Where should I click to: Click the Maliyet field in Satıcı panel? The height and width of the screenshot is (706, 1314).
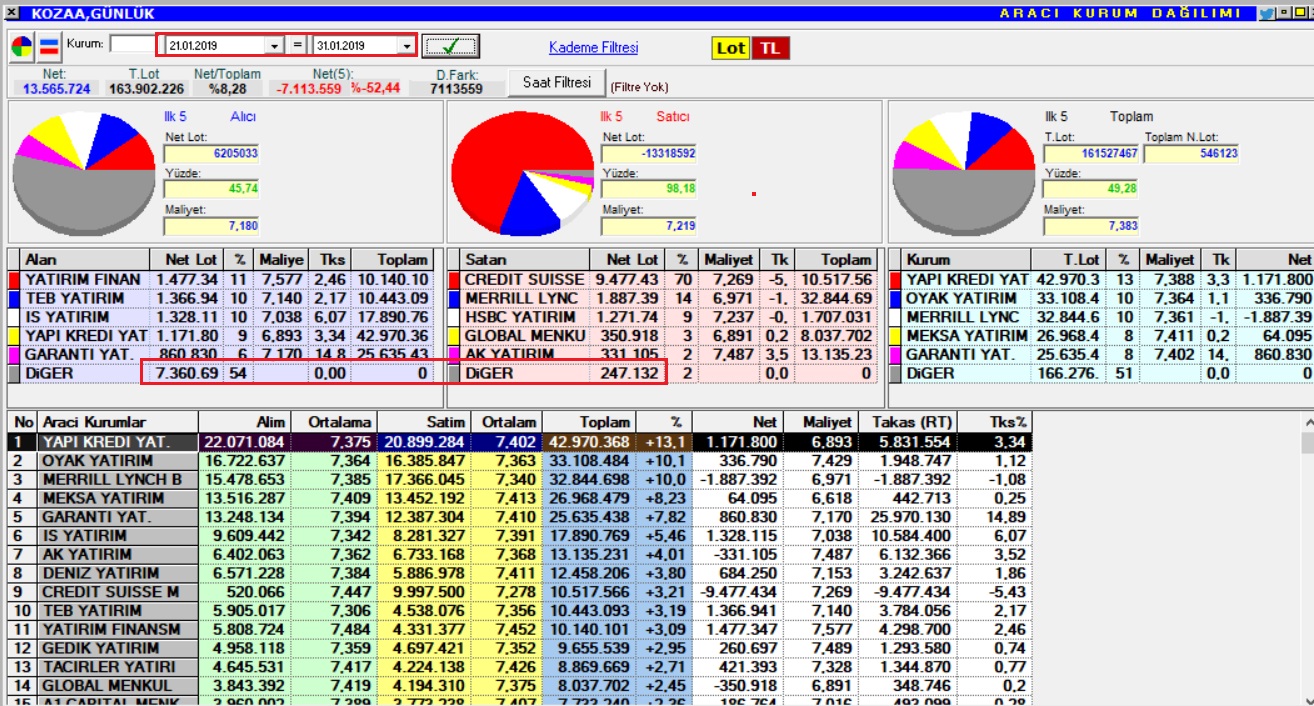[649, 226]
